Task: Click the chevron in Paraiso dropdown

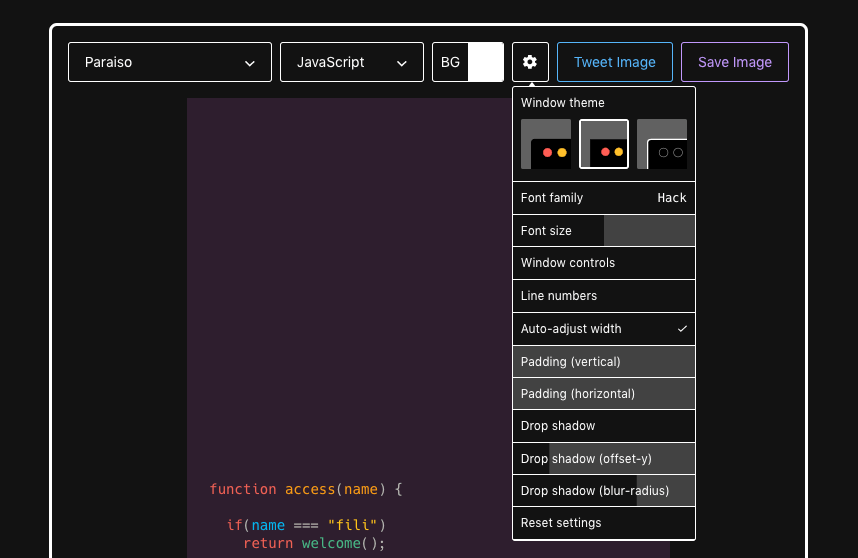Action: (250, 63)
